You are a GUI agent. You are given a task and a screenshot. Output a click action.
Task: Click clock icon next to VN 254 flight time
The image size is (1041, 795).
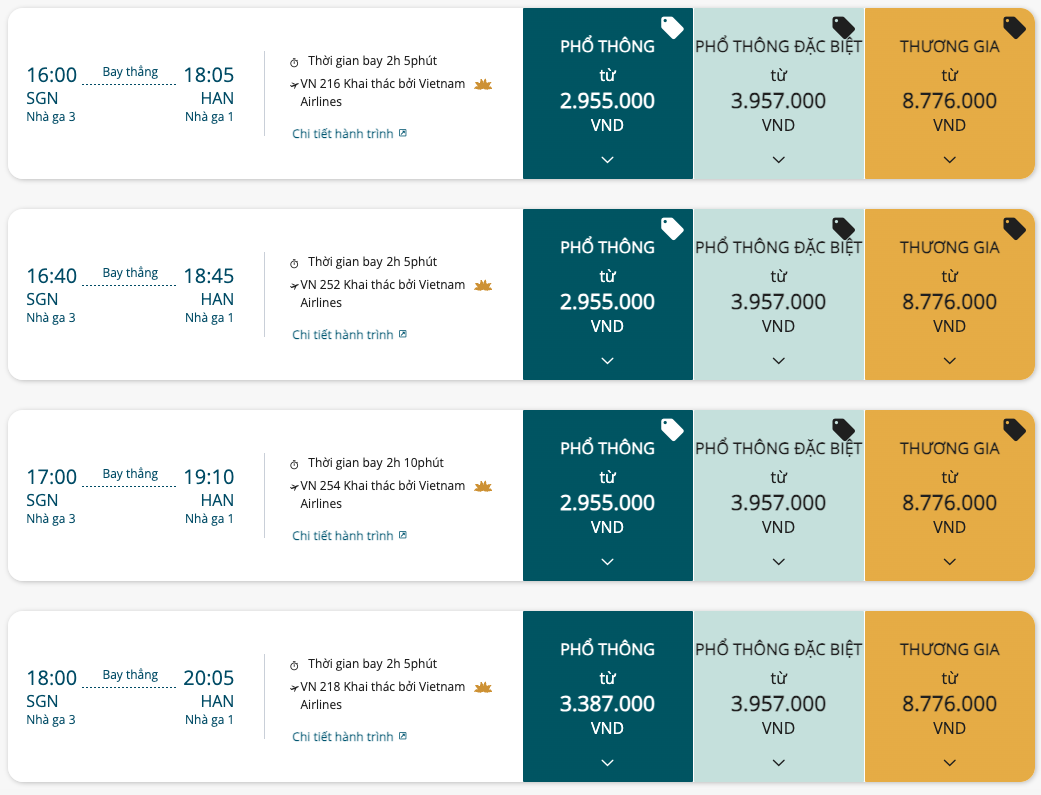coord(294,464)
